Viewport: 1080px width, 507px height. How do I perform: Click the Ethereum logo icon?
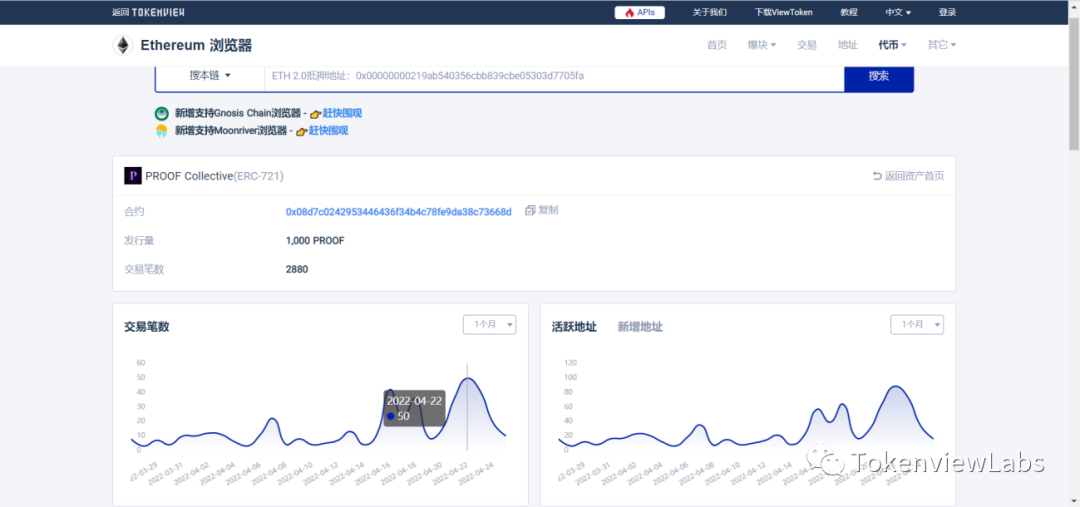(x=123, y=45)
